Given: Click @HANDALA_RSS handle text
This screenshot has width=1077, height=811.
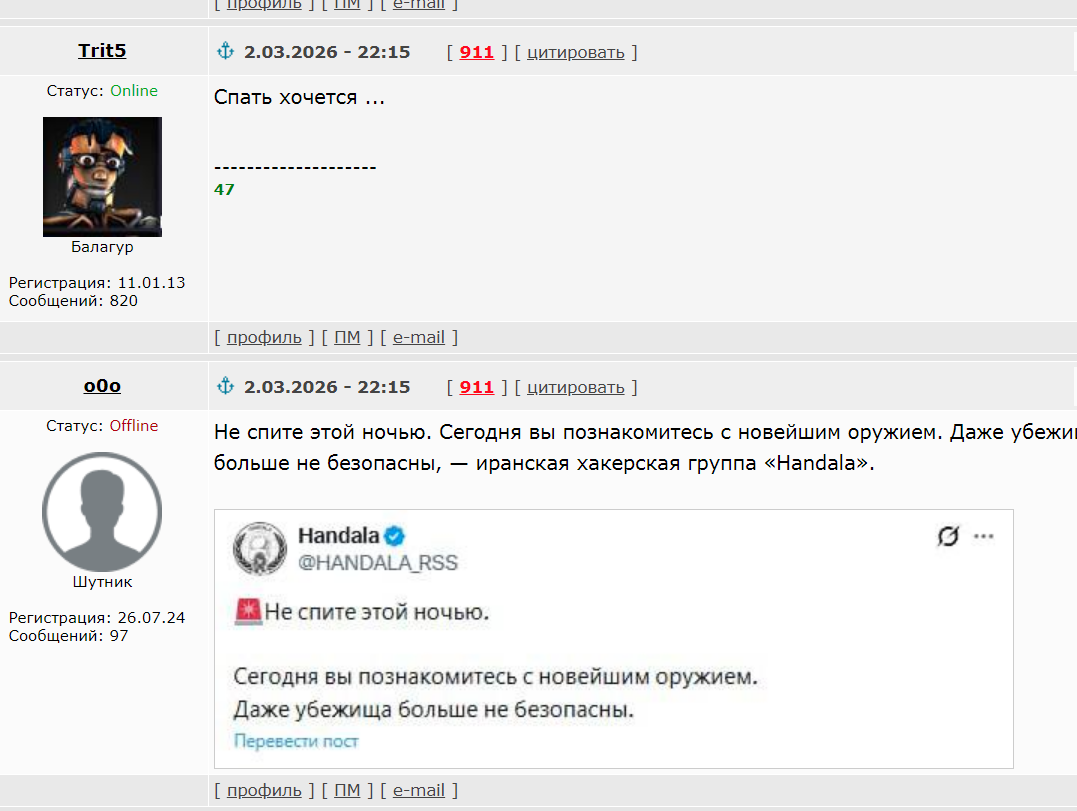Looking at the screenshot, I should 378,562.
